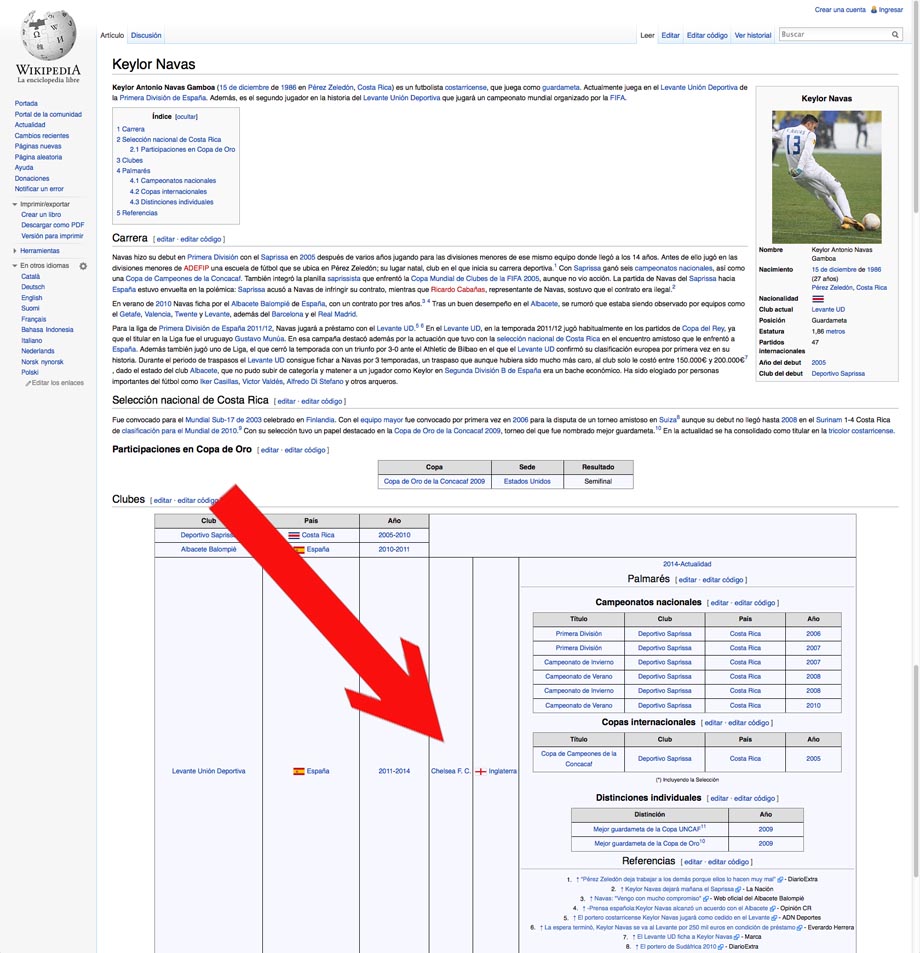
Task: Click the pencil icon by Editar los enlaces
Action: click(28, 383)
